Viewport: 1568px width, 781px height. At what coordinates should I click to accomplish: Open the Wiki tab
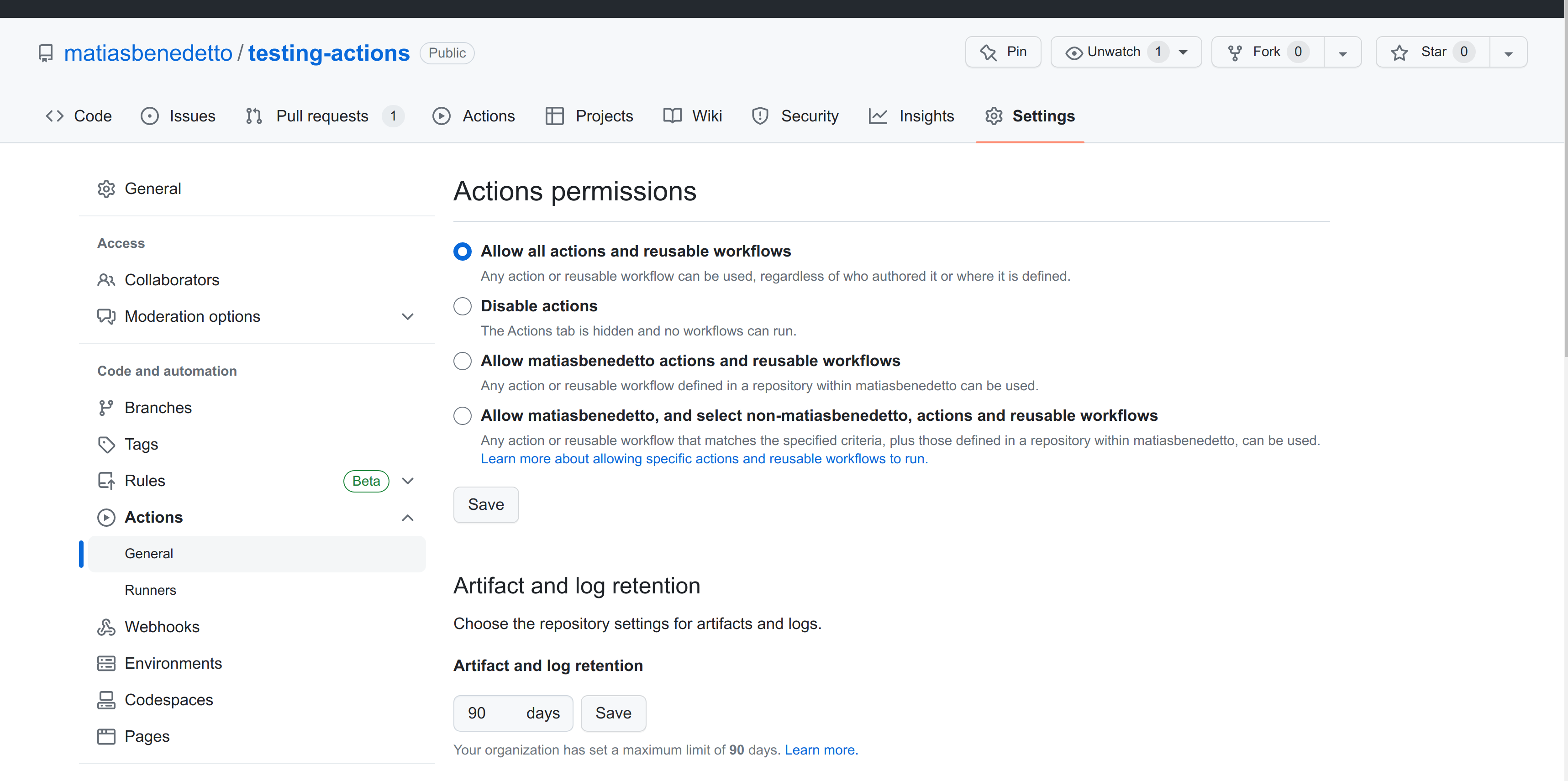coord(693,115)
